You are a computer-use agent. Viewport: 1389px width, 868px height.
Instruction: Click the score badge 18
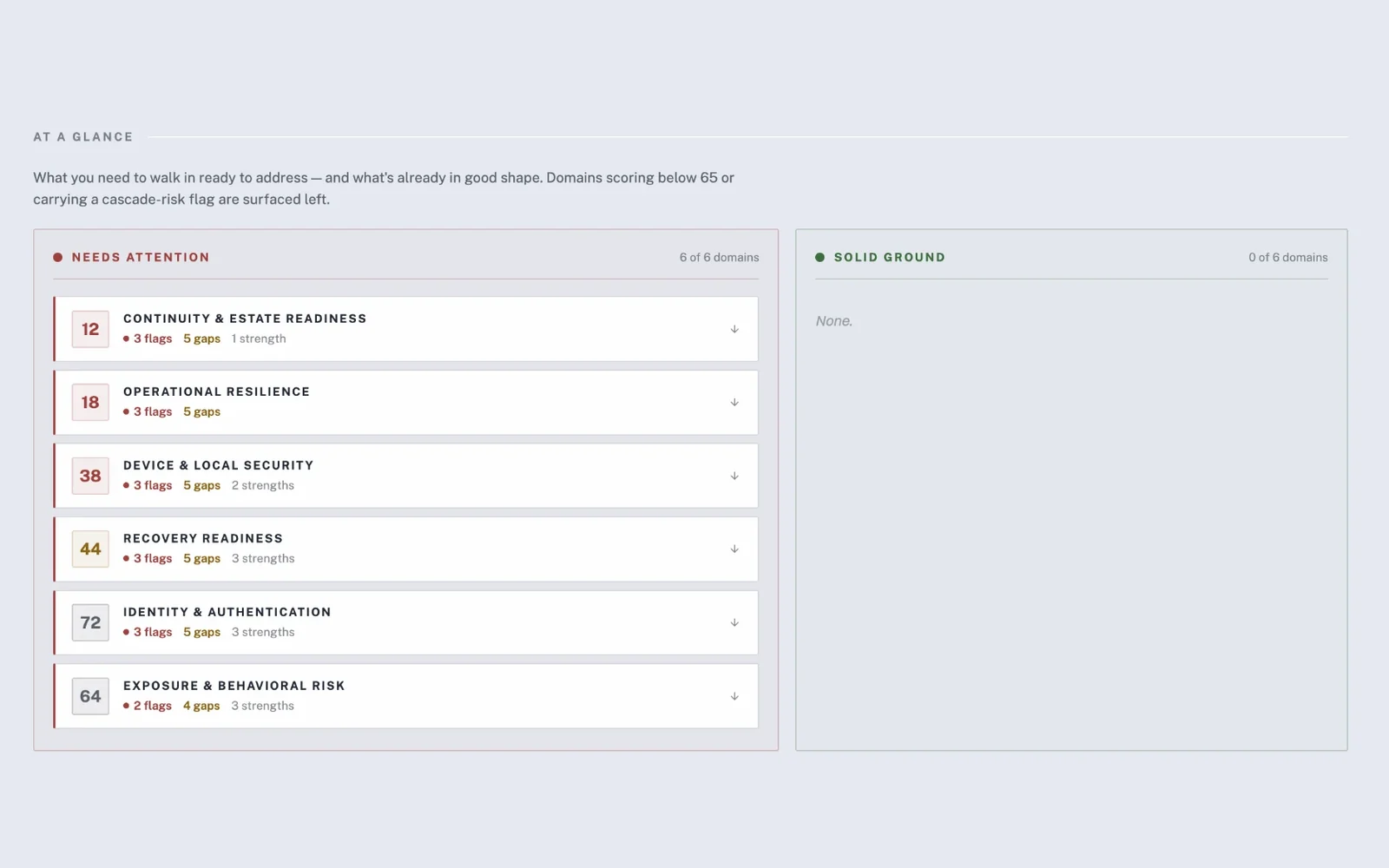click(90, 403)
